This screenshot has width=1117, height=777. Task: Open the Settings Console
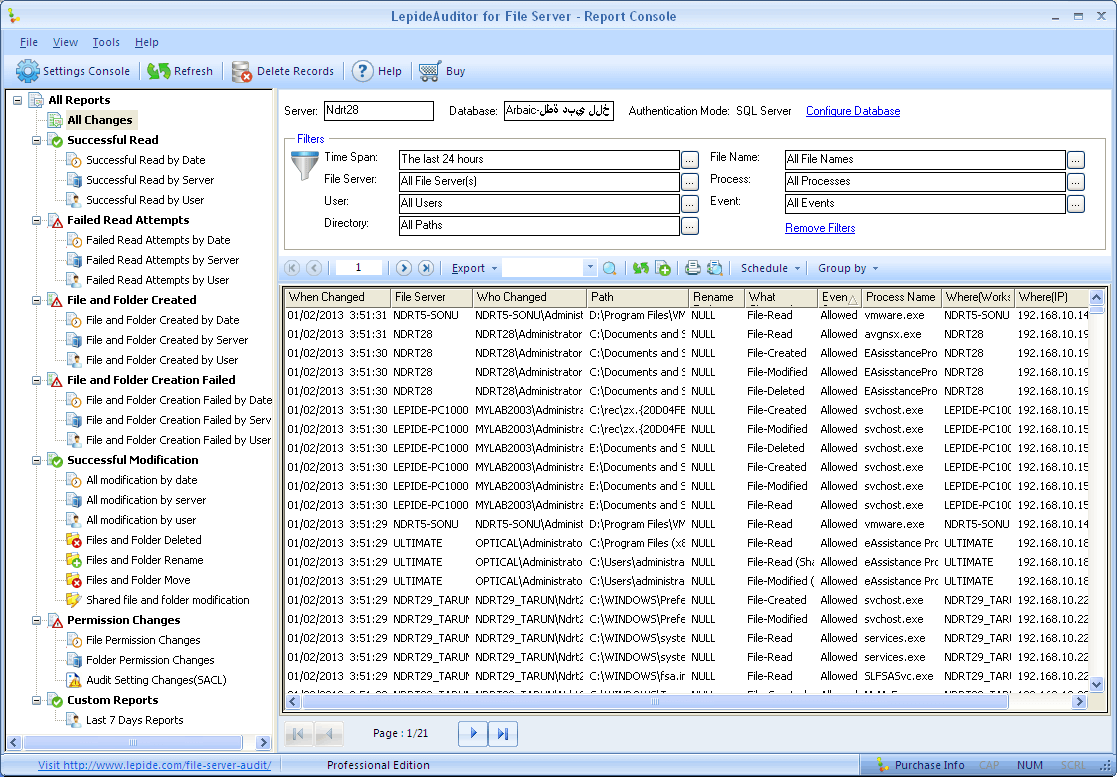tap(73, 71)
